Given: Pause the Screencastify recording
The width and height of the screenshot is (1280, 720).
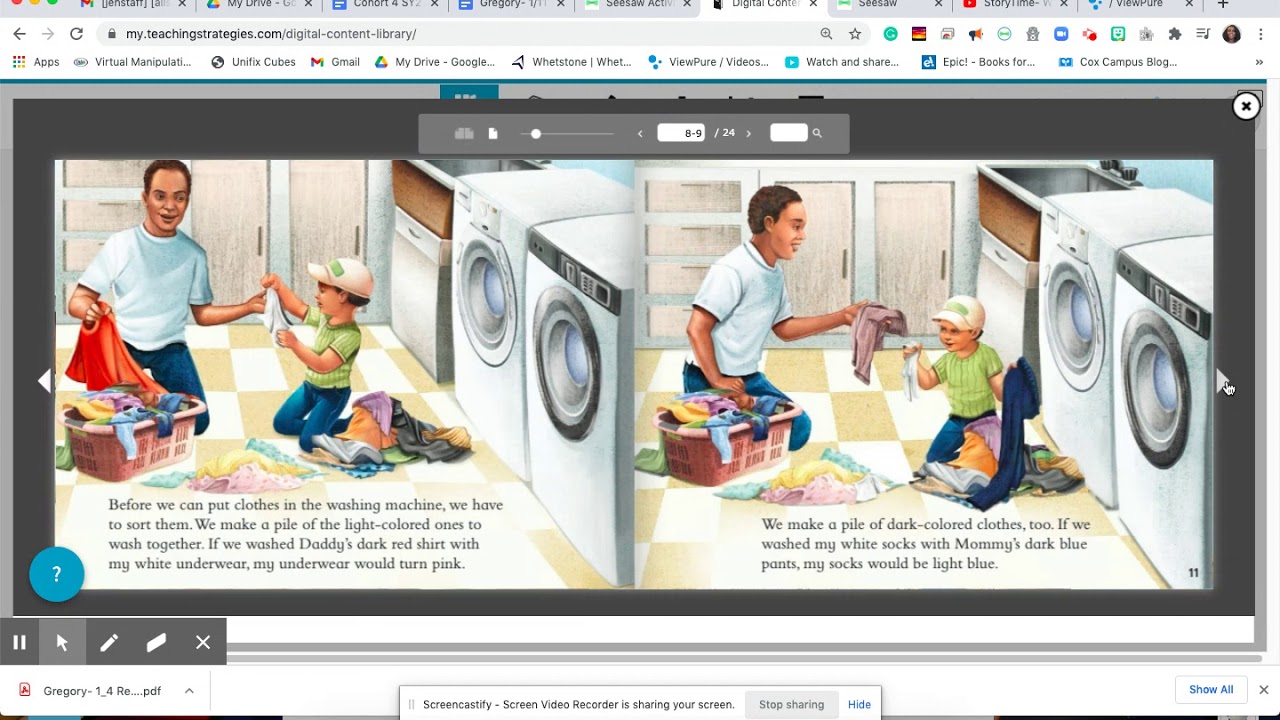Looking at the screenshot, I should [x=19, y=642].
